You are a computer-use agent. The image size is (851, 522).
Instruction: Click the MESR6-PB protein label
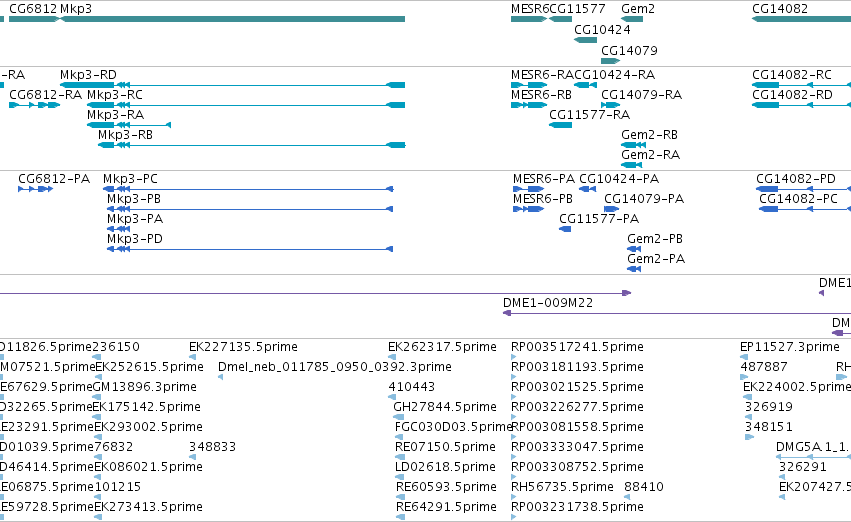pos(543,199)
